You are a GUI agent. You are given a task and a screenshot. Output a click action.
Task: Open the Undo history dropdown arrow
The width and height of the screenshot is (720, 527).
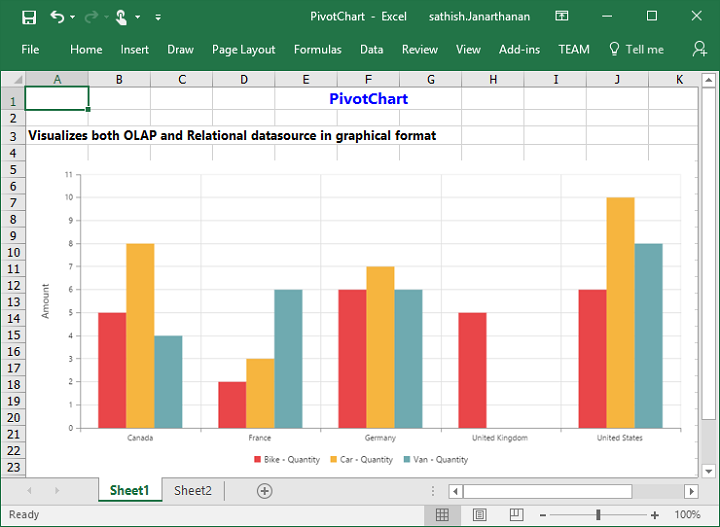[74, 18]
